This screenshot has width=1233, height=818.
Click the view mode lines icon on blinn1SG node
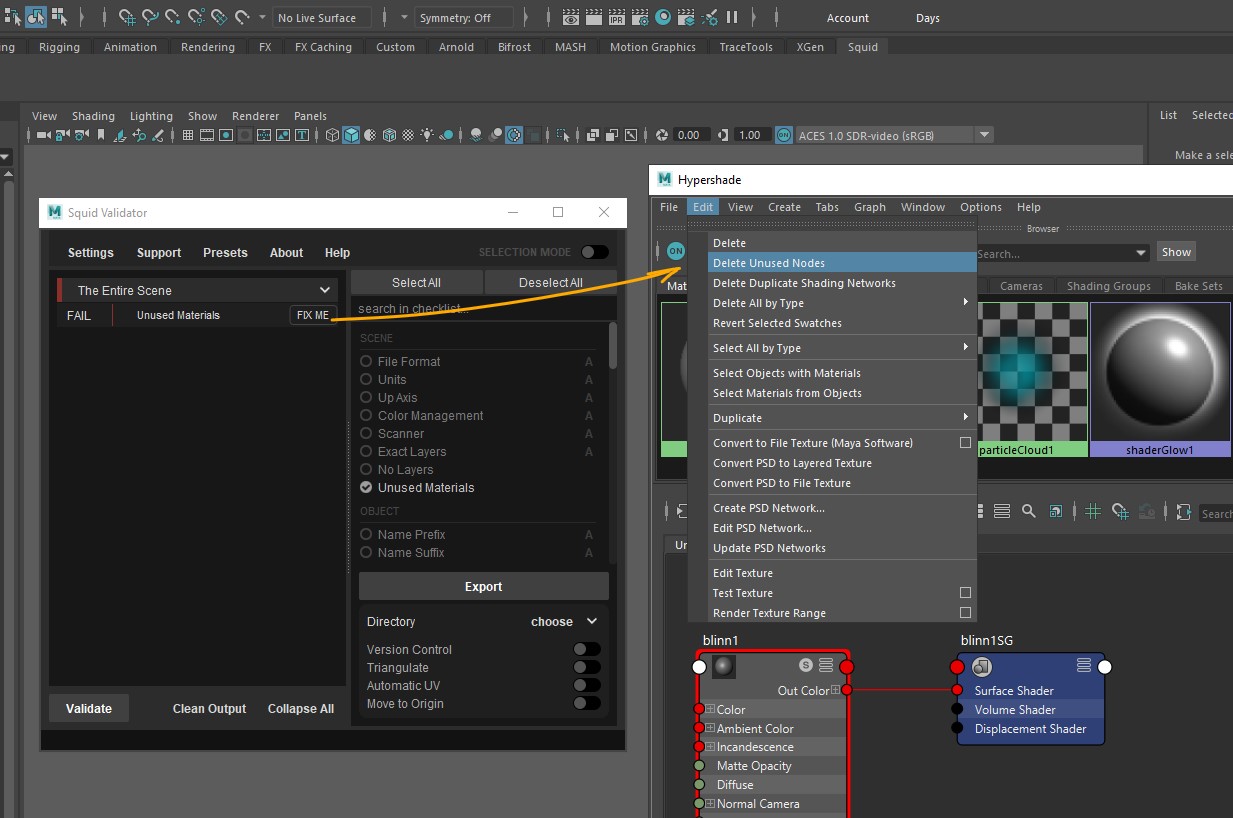tap(1084, 666)
